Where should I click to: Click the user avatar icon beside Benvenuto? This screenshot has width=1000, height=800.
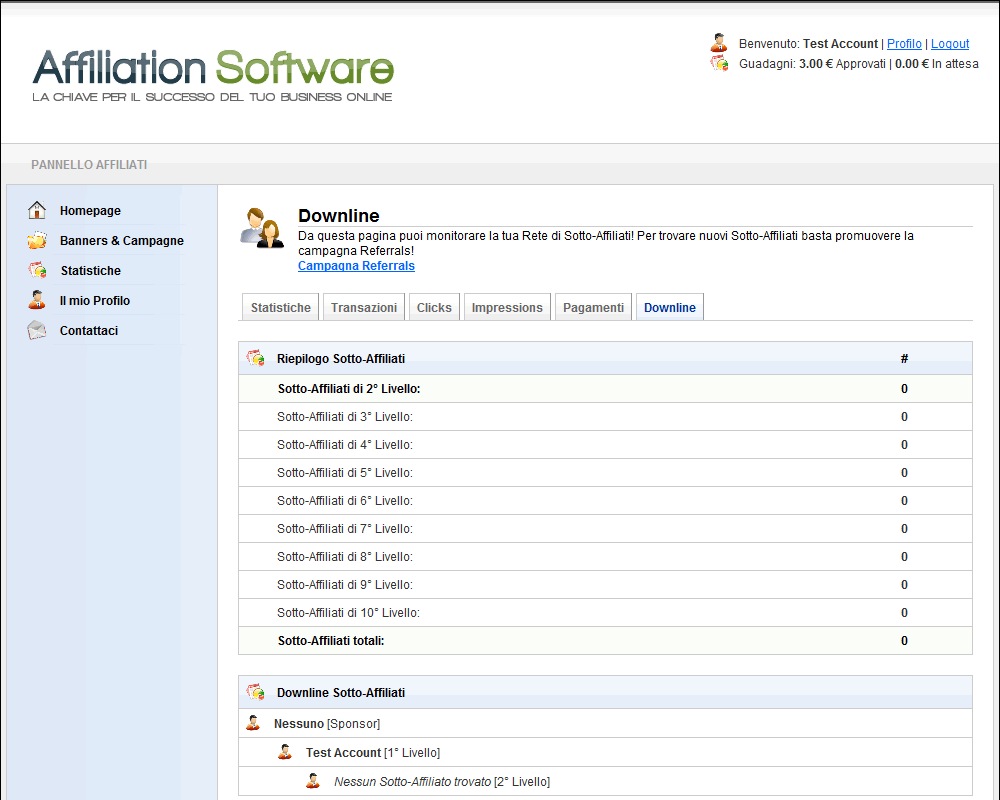[x=719, y=43]
